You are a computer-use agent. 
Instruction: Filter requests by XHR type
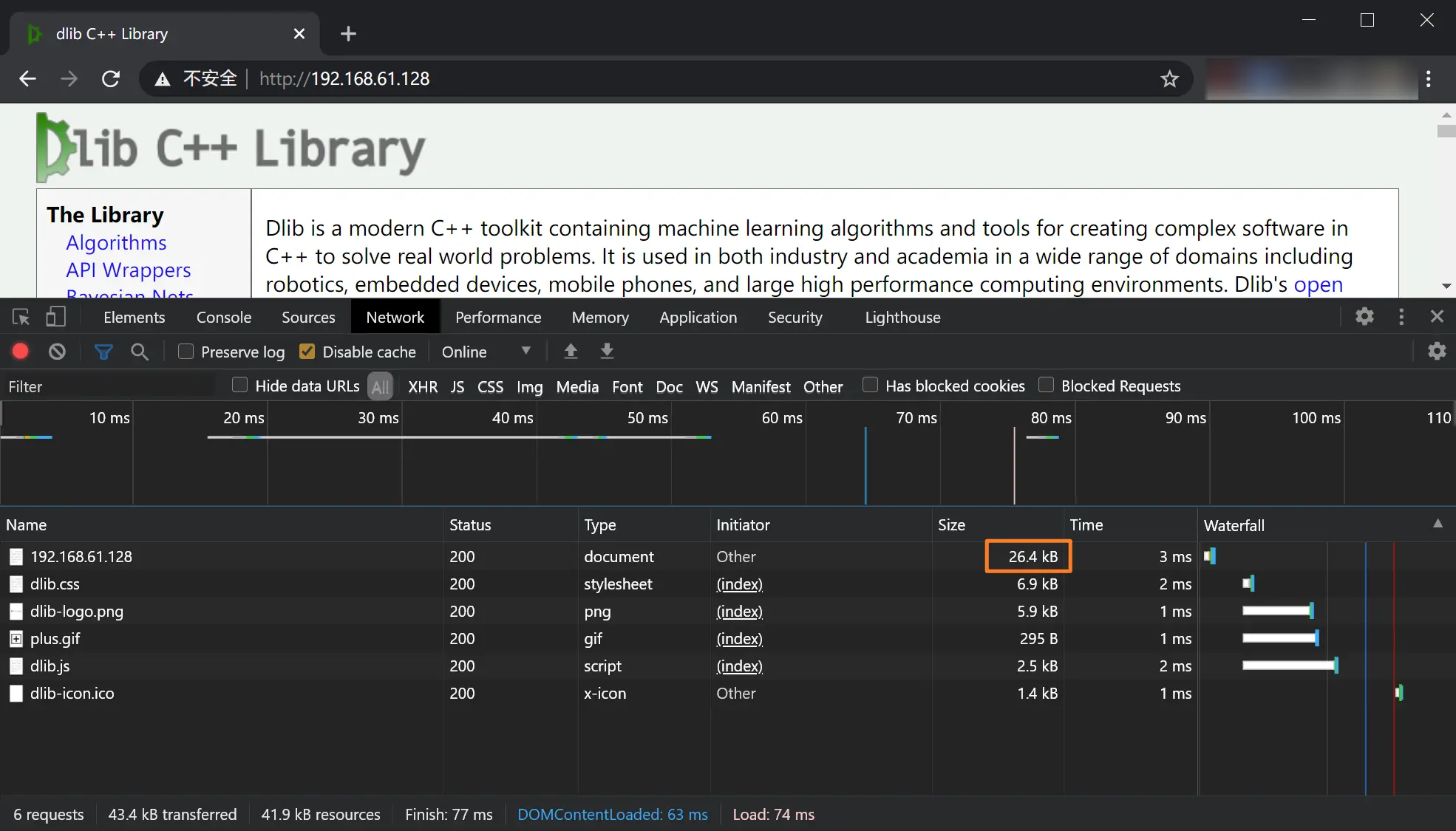(423, 387)
